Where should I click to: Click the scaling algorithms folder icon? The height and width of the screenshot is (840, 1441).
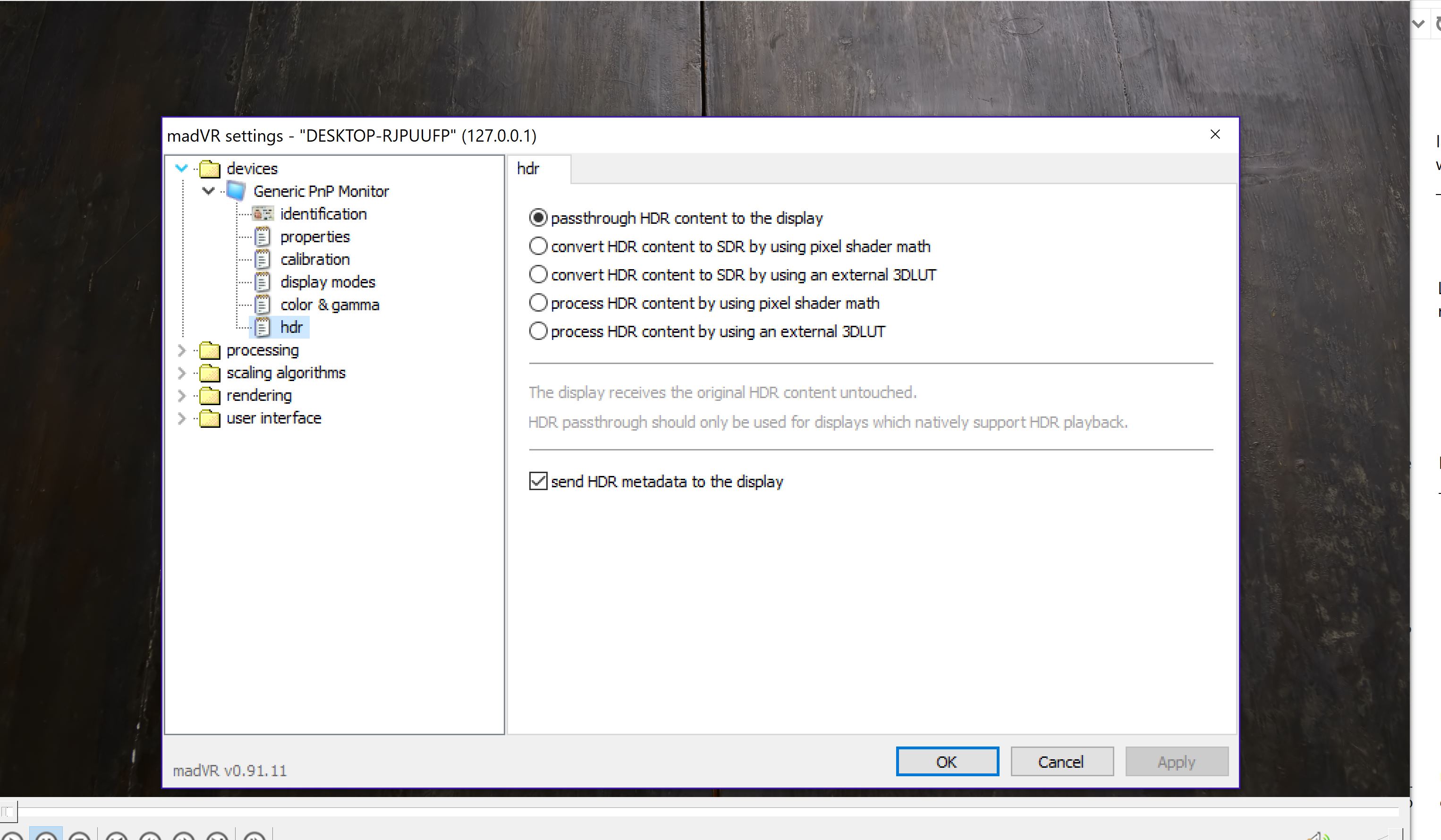(x=210, y=373)
